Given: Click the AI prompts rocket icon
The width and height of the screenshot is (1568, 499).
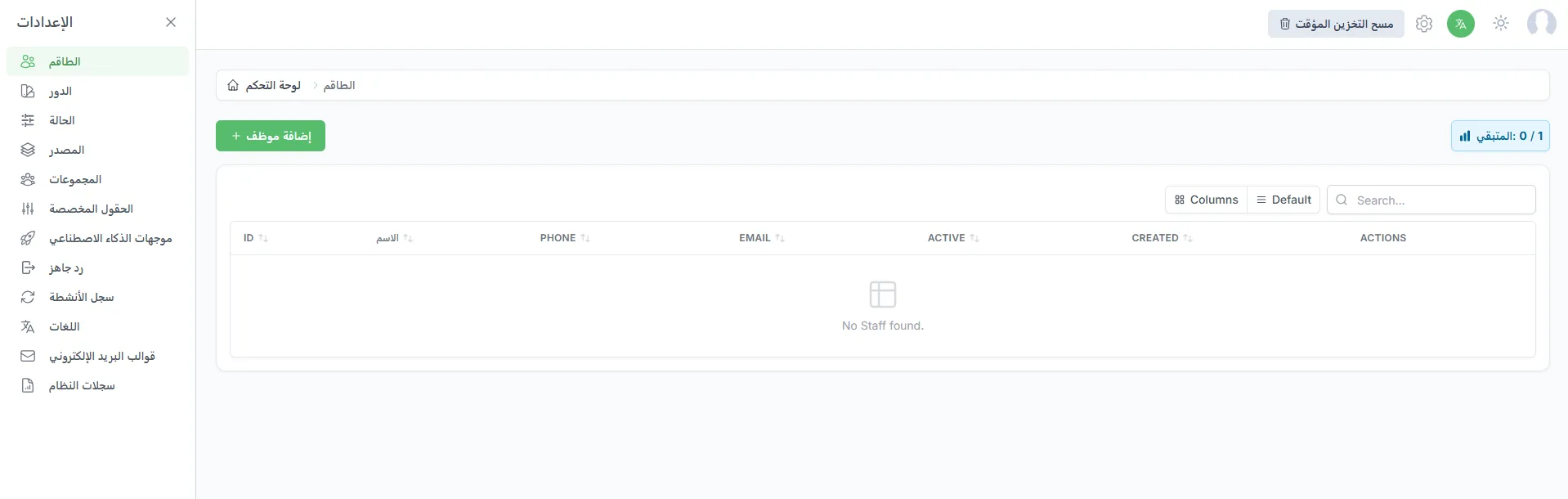Looking at the screenshot, I should click(x=28, y=238).
